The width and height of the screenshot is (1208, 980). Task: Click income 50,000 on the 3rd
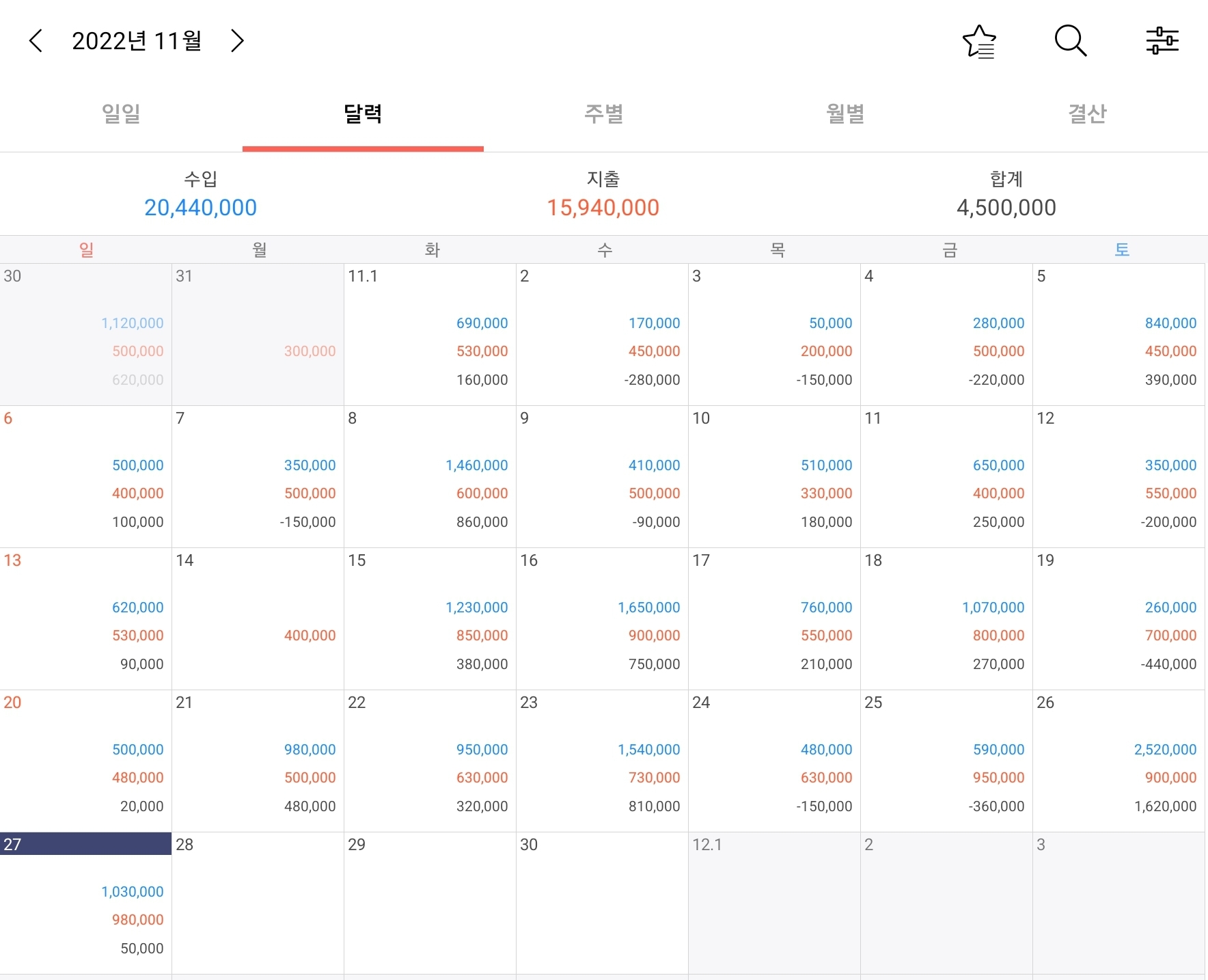click(831, 323)
